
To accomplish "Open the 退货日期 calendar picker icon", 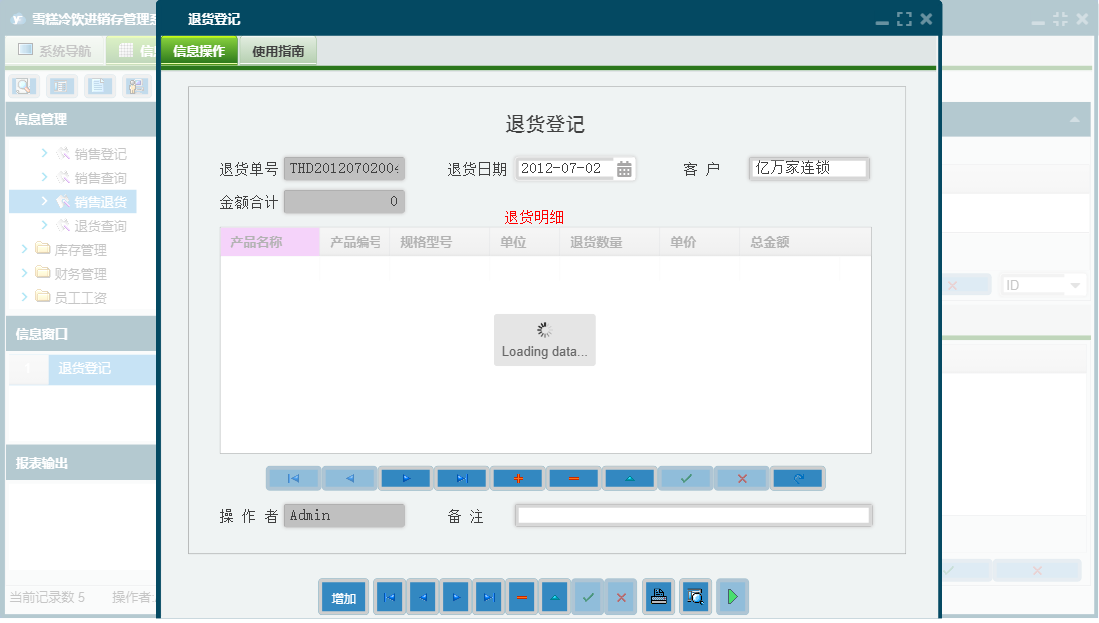I will pyautogui.click(x=625, y=168).
